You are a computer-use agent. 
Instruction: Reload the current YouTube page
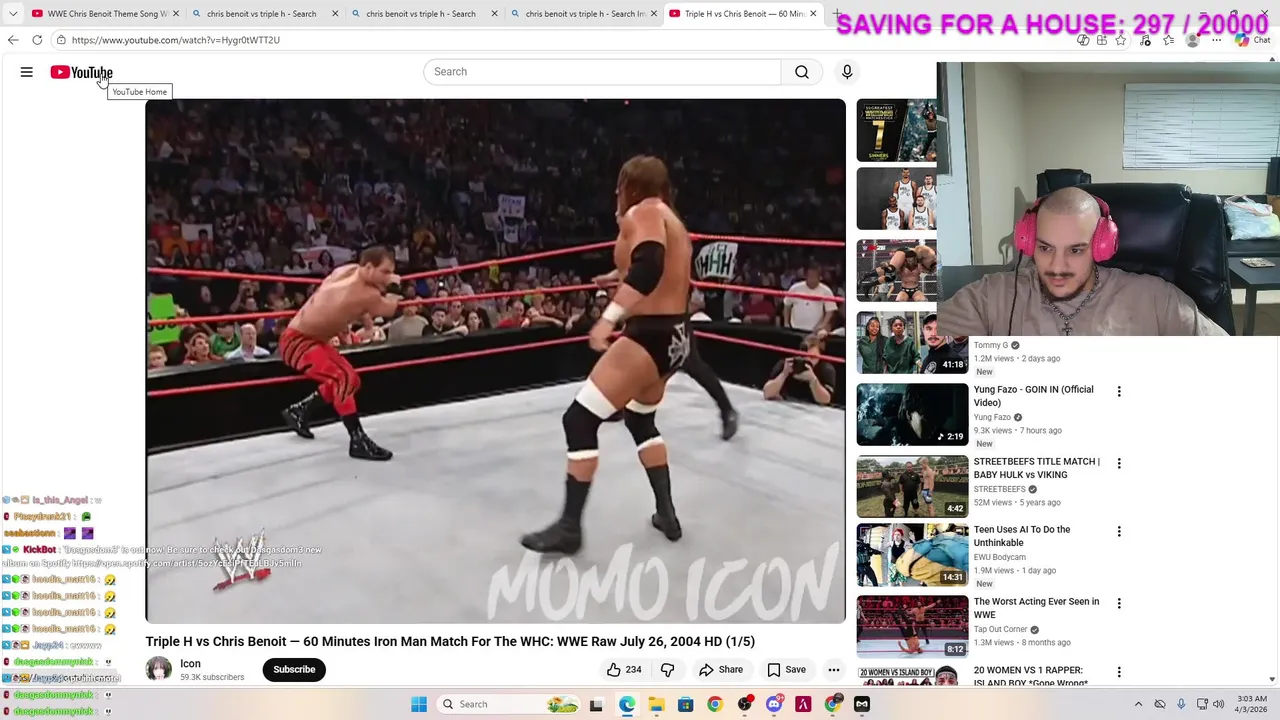(x=37, y=40)
